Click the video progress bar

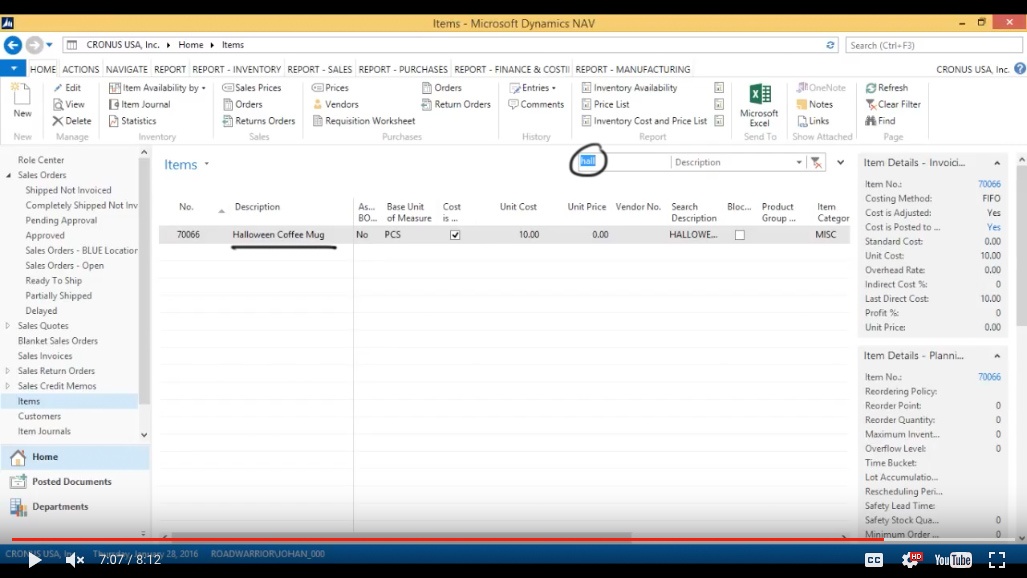[514, 540]
